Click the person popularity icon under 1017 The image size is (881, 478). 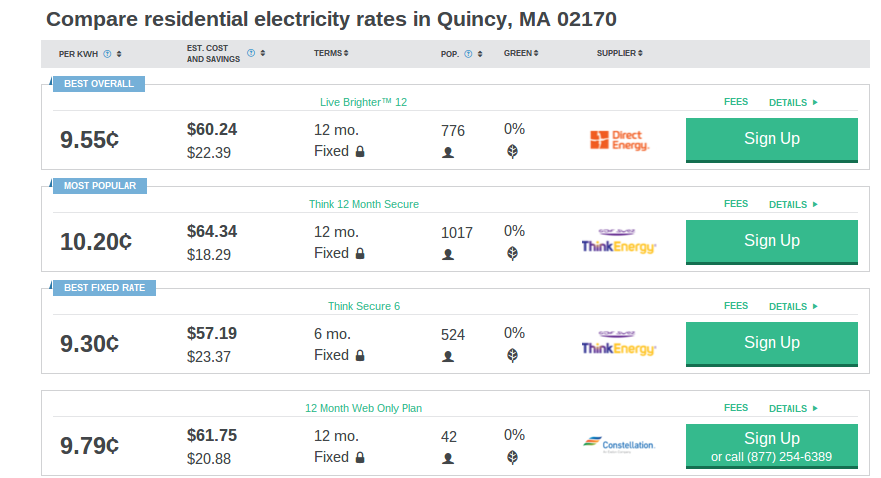click(x=448, y=254)
